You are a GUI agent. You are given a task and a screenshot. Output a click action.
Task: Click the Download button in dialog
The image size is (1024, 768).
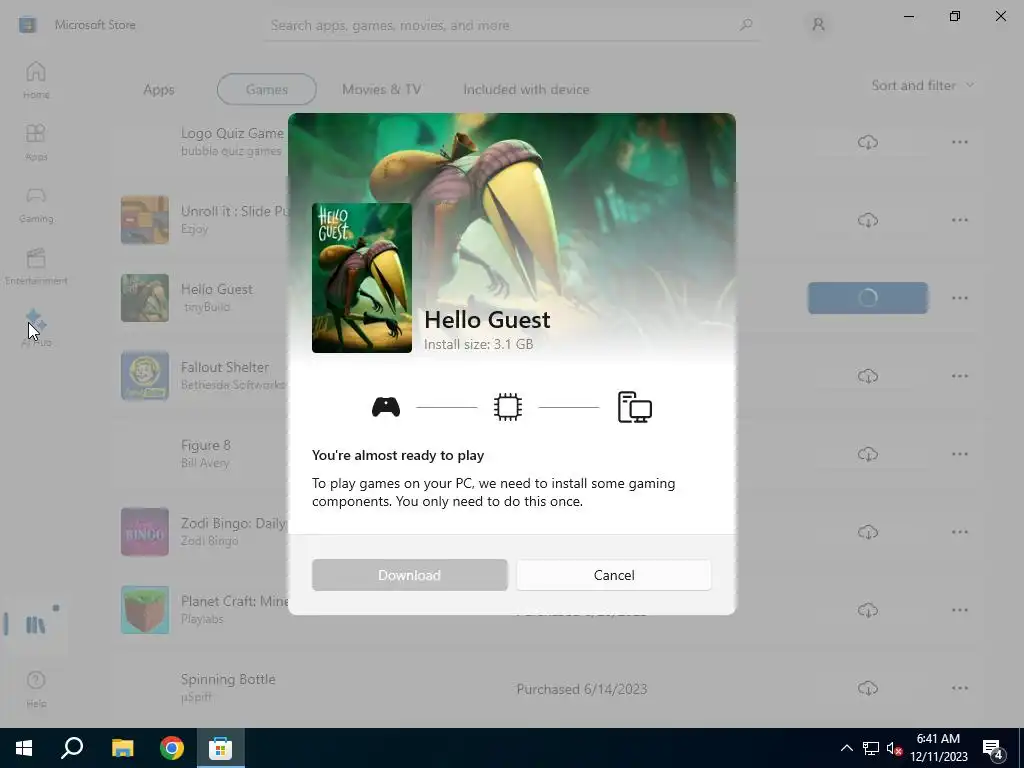pyautogui.click(x=409, y=575)
